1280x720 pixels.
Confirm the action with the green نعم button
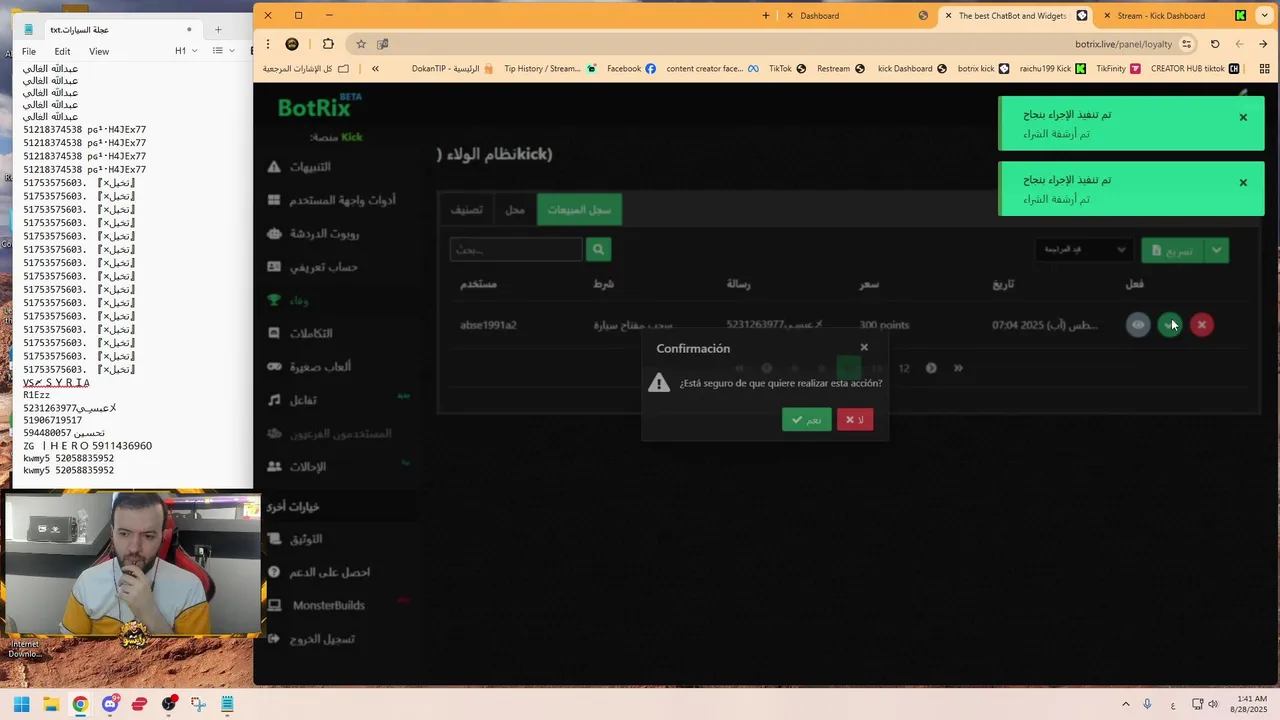806,420
